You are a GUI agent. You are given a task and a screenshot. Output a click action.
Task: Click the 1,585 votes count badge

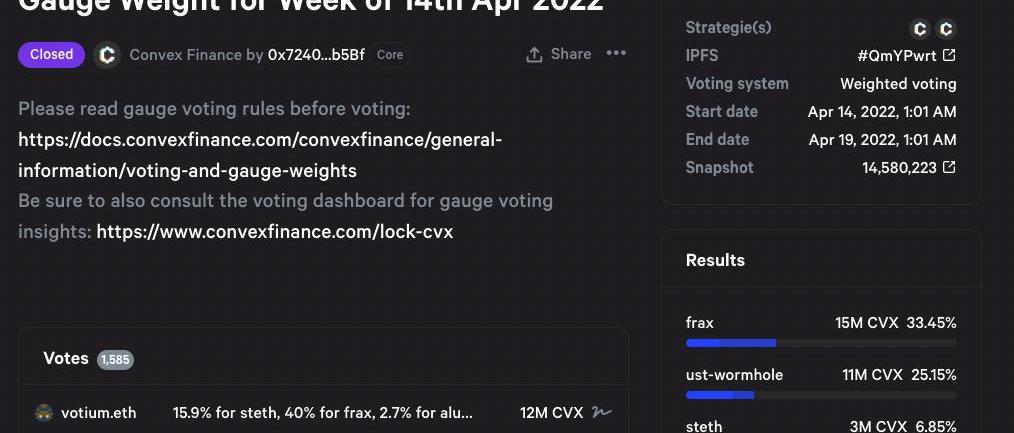click(x=115, y=359)
